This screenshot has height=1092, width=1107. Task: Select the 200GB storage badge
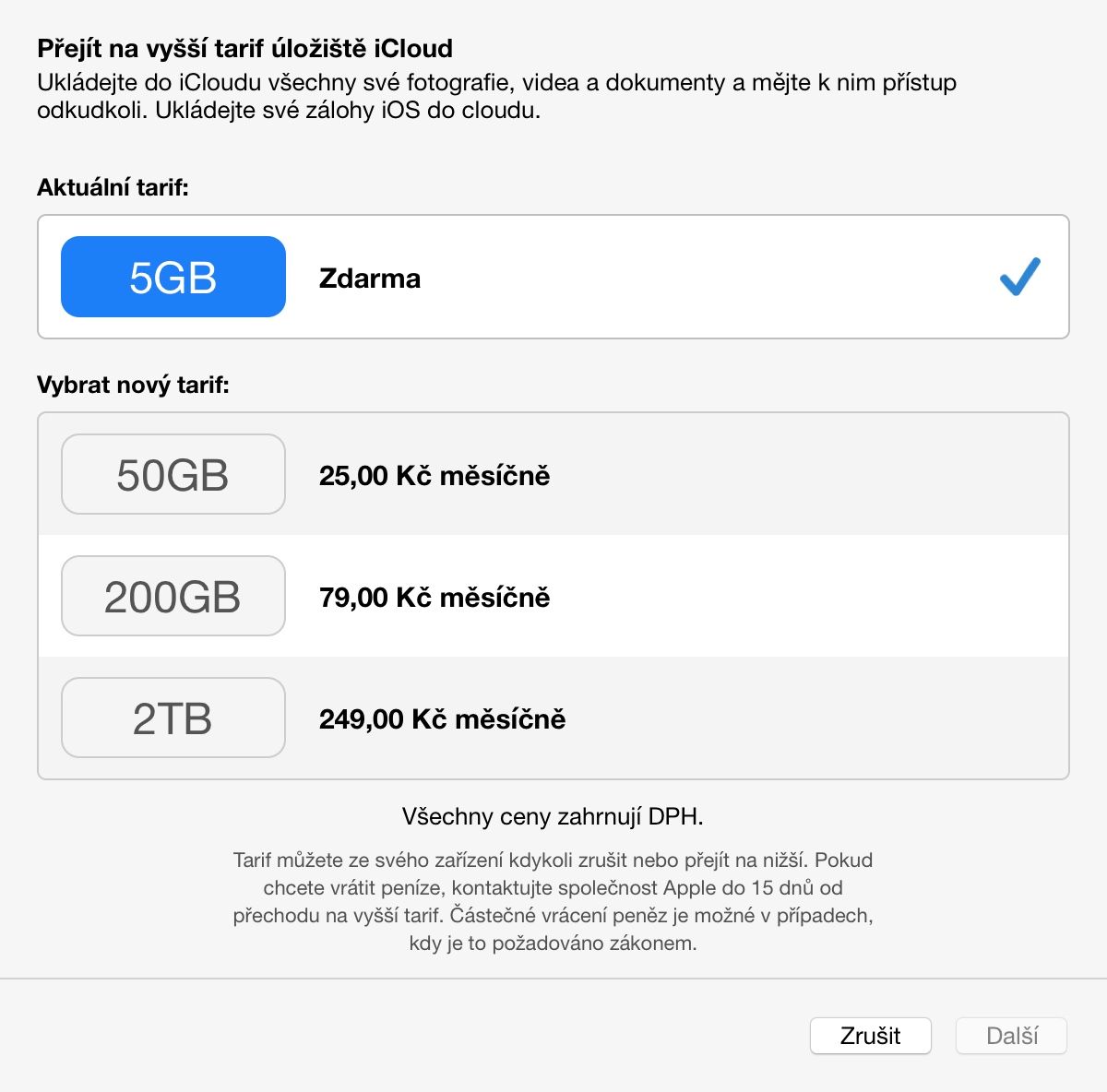click(x=173, y=596)
